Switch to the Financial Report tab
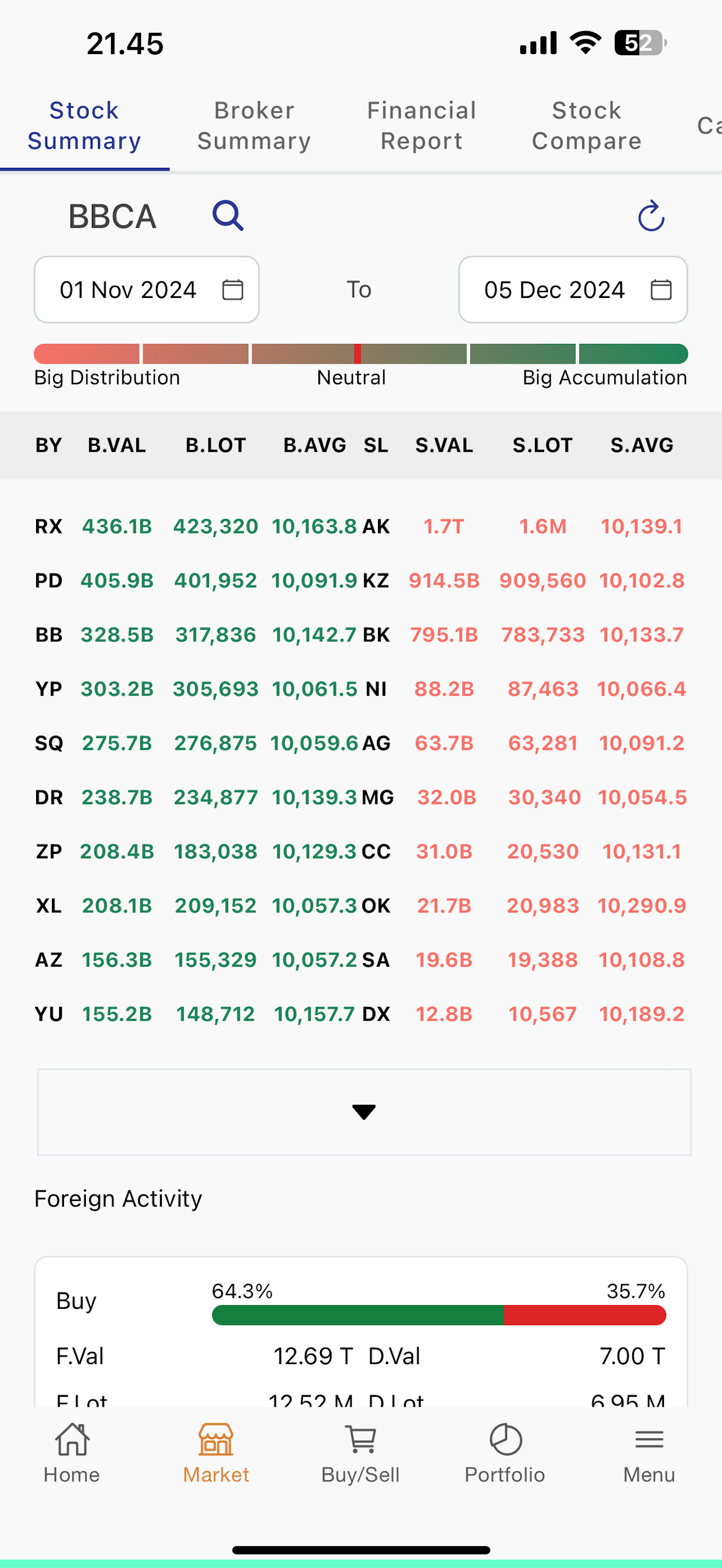 click(421, 125)
